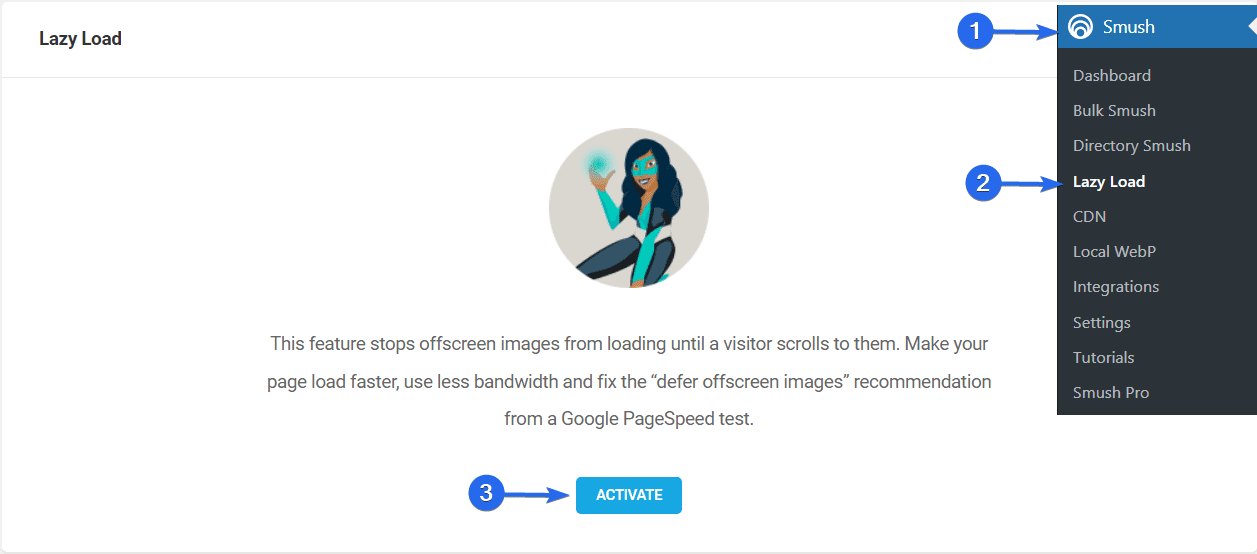Viewport: 1257px width, 554px height.
Task: Open the Lazy Load submenu item
Action: click(1109, 181)
